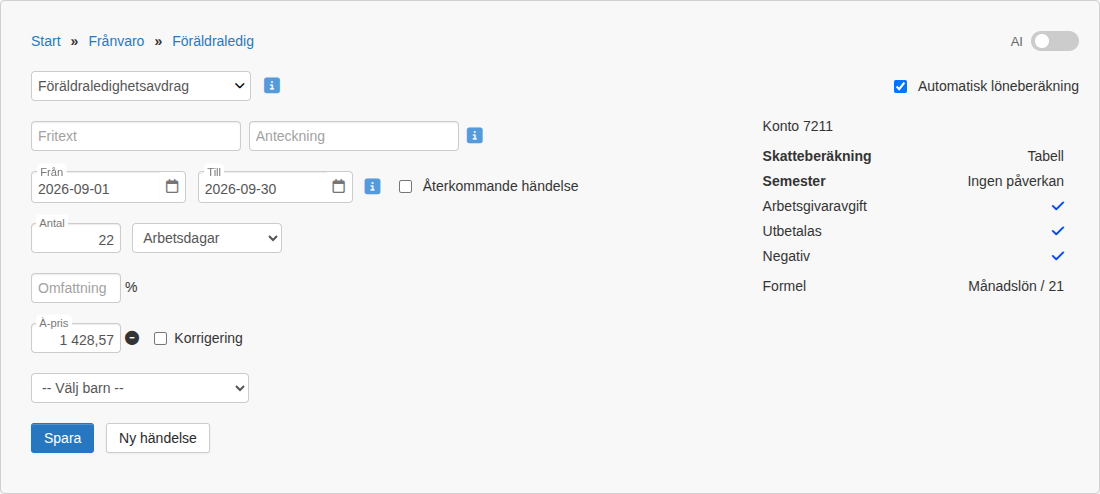Click info icon after Till date field
Viewport: 1100px width, 494px height.
[373, 186]
